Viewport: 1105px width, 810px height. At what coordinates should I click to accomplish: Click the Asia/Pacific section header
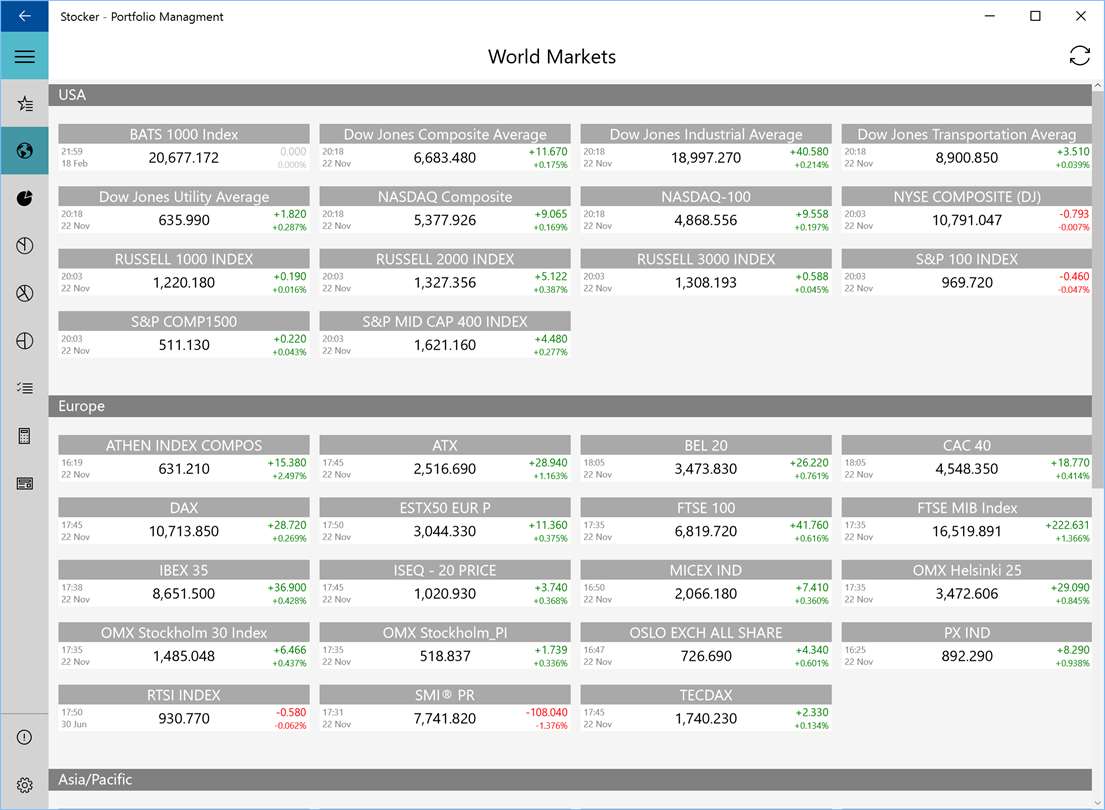coord(570,780)
